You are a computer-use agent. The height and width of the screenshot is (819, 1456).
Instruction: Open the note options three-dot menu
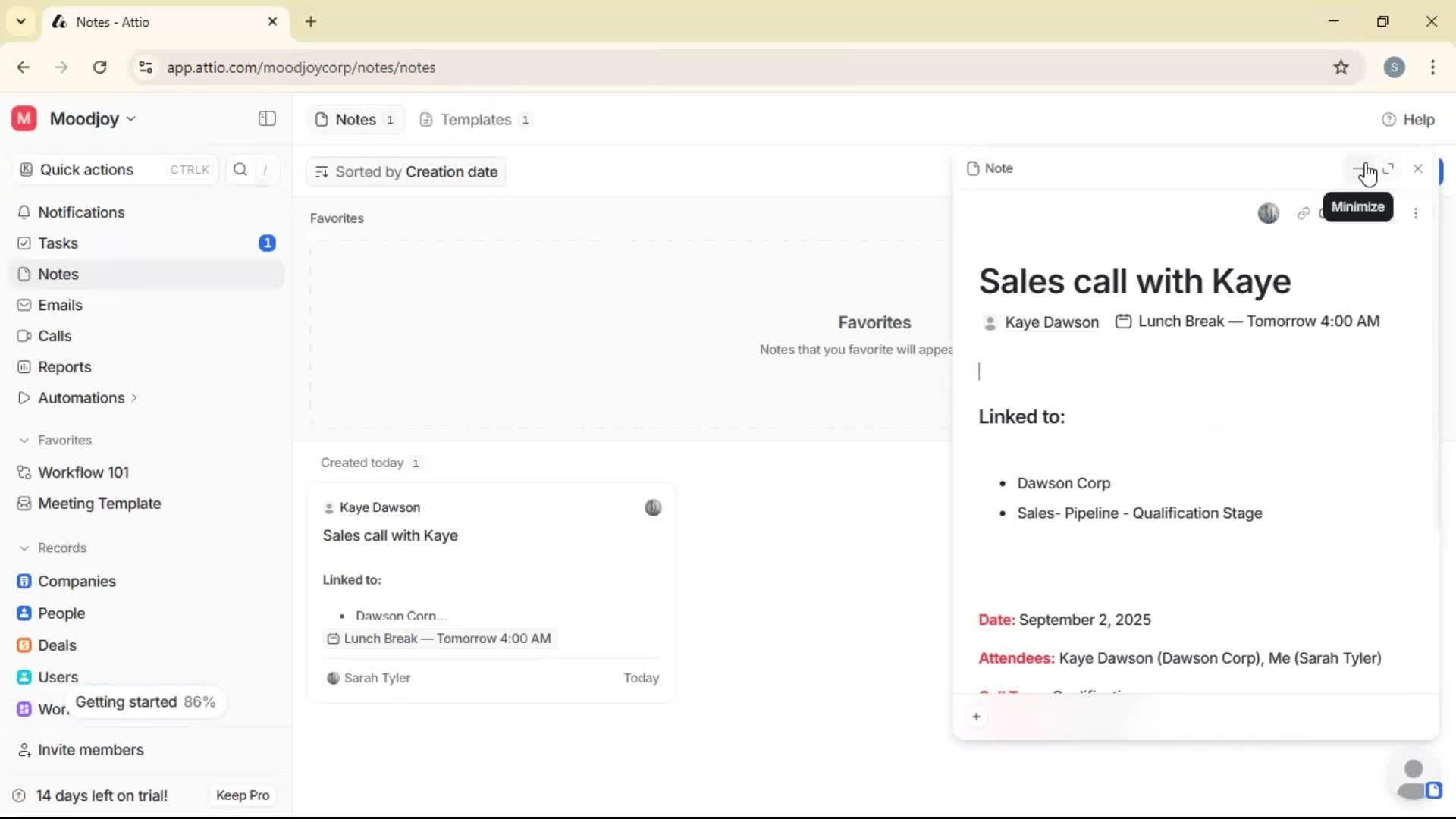click(x=1417, y=213)
